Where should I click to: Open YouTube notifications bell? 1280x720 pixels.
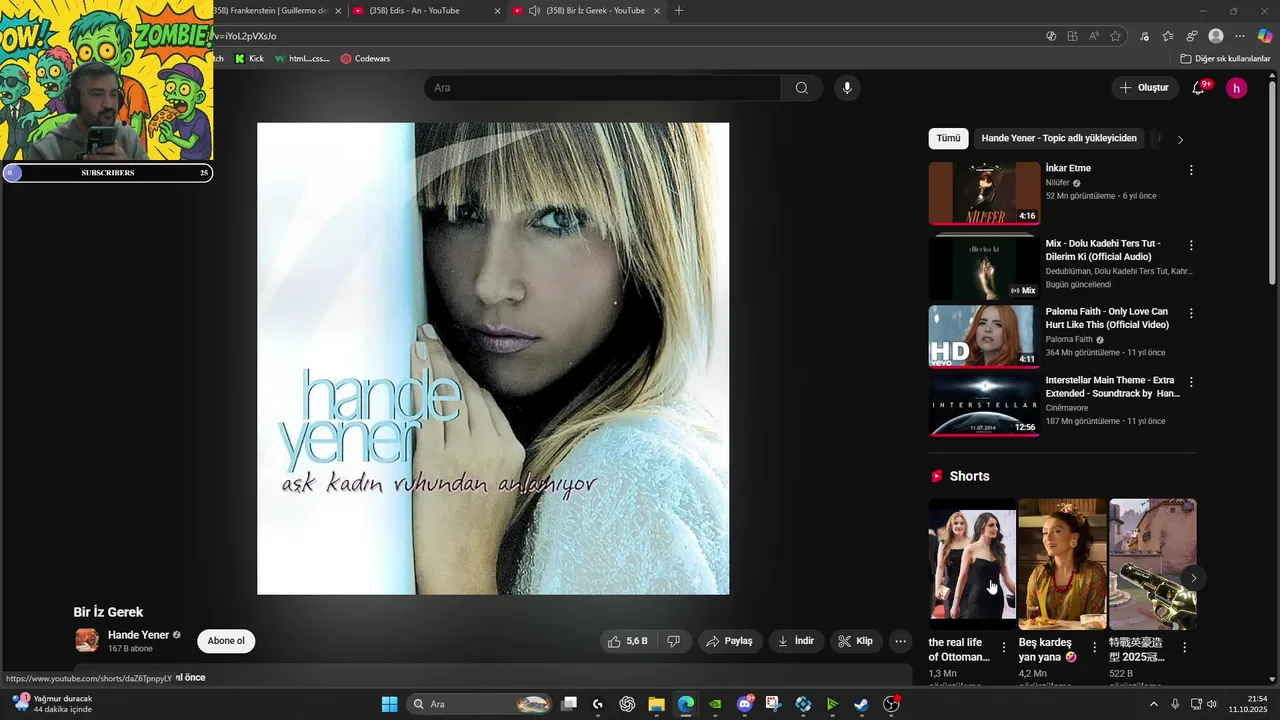[1198, 88]
